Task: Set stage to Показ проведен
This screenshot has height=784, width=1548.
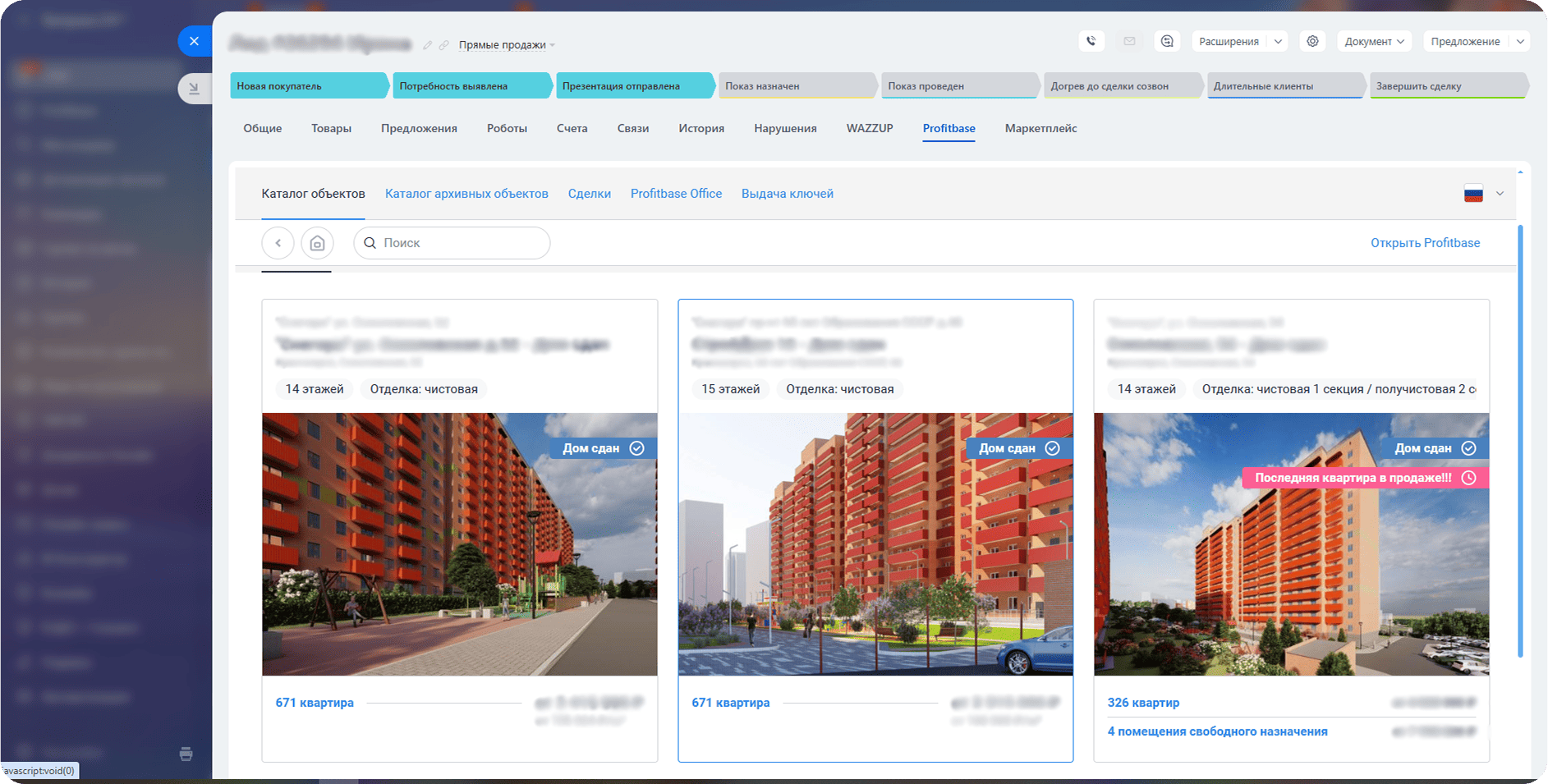Action: (958, 86)
